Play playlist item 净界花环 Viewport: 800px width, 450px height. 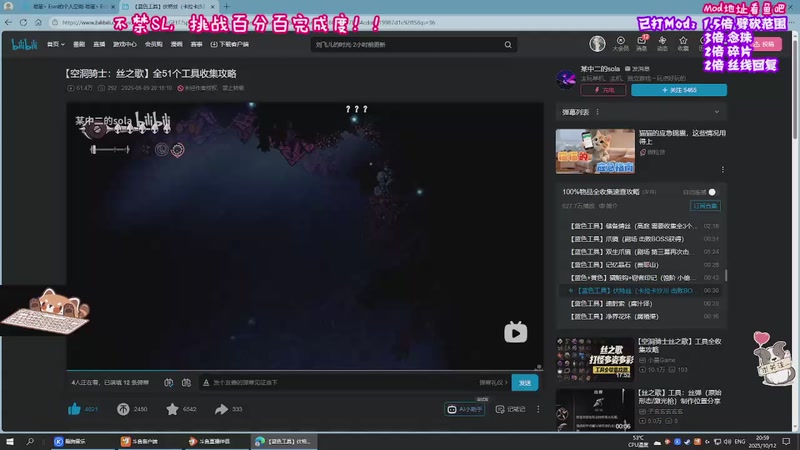[x=644, y=316]
